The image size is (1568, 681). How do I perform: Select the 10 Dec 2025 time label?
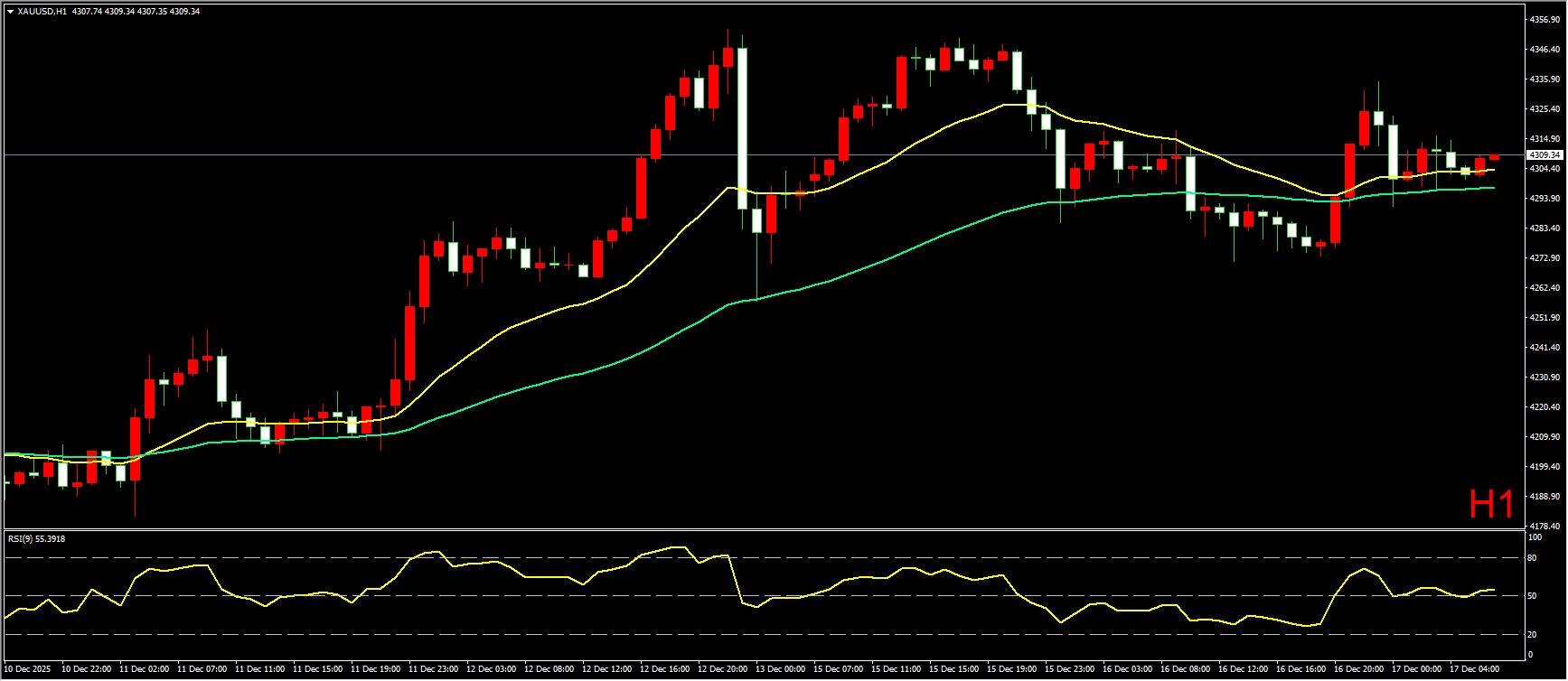(28, 669)
